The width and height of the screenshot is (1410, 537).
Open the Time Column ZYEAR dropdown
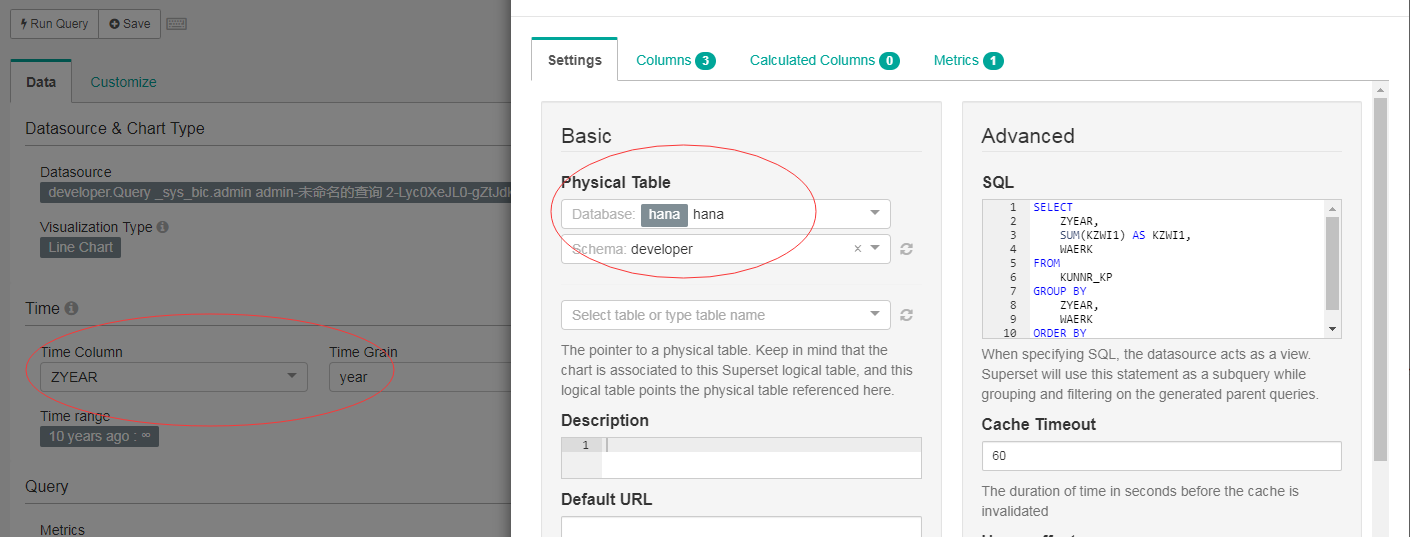[174, 377]
